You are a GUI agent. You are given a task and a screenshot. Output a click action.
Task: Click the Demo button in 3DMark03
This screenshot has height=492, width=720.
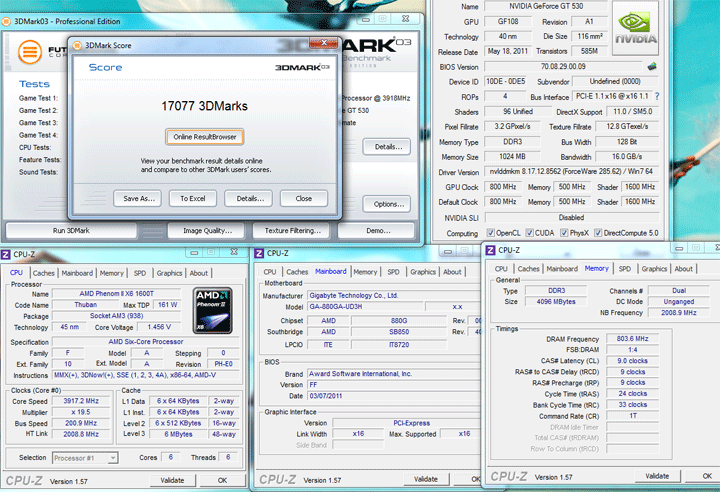(x=378, y=231)
